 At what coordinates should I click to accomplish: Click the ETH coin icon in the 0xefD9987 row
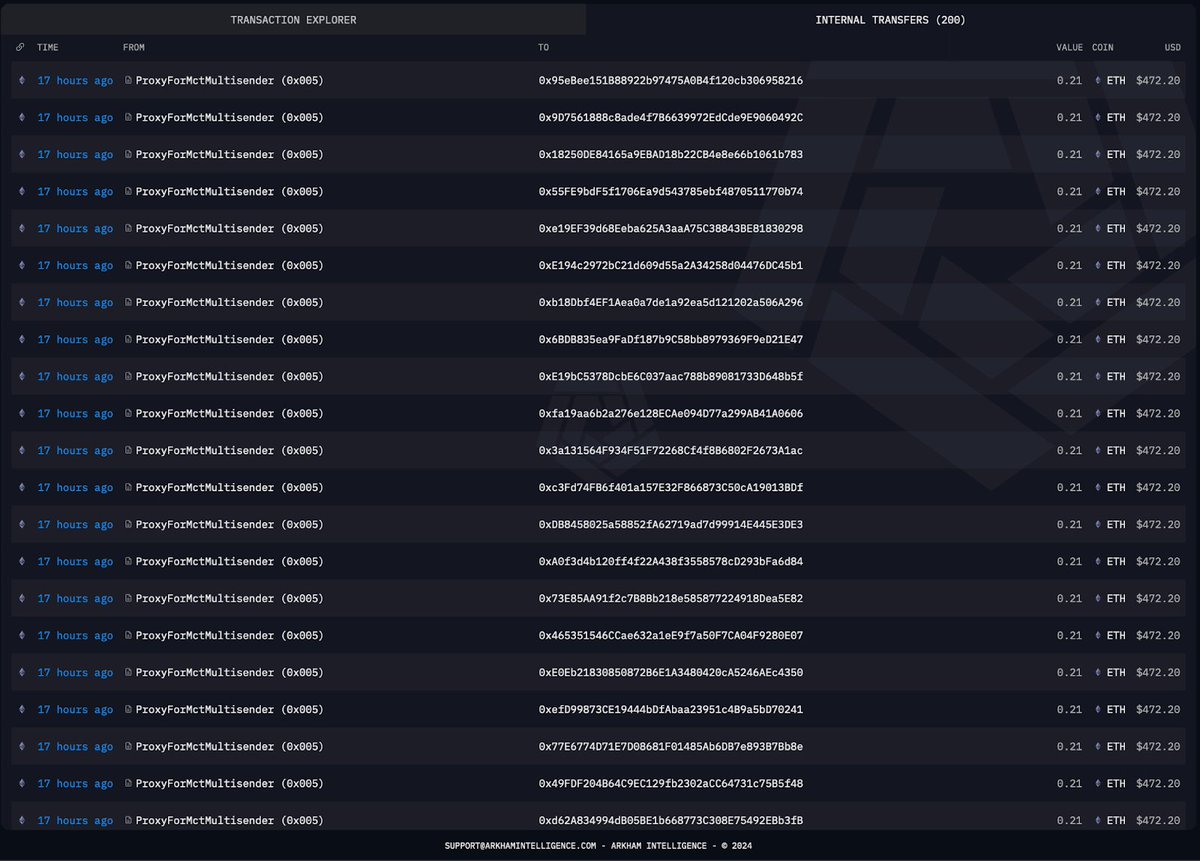(1098, 710)
